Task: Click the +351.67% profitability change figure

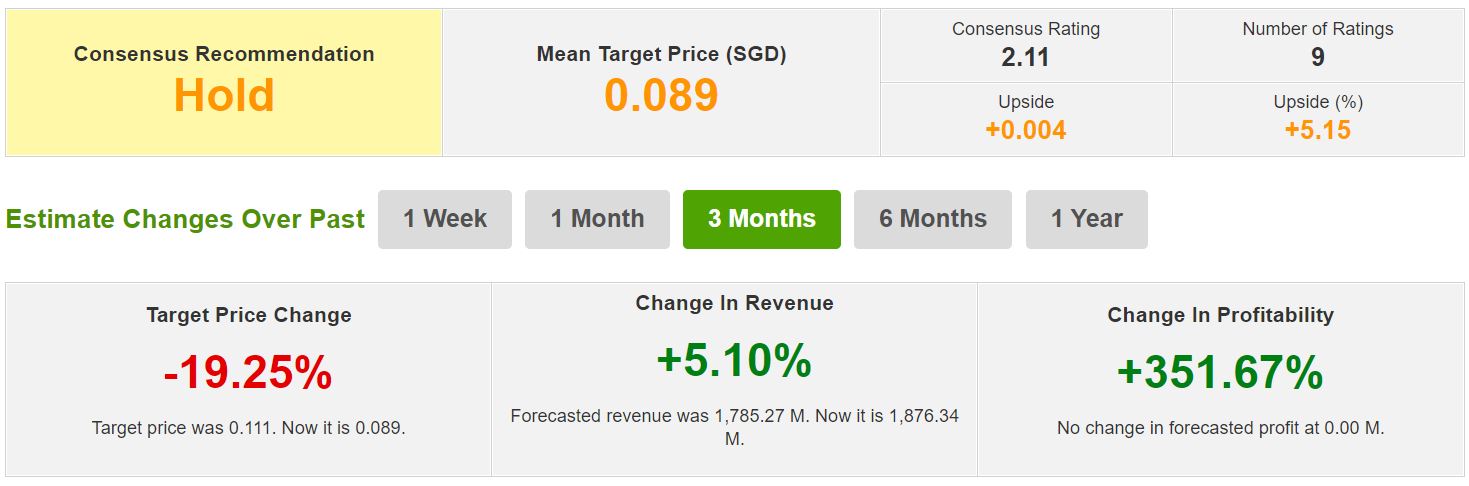Action: point(1220,373)
